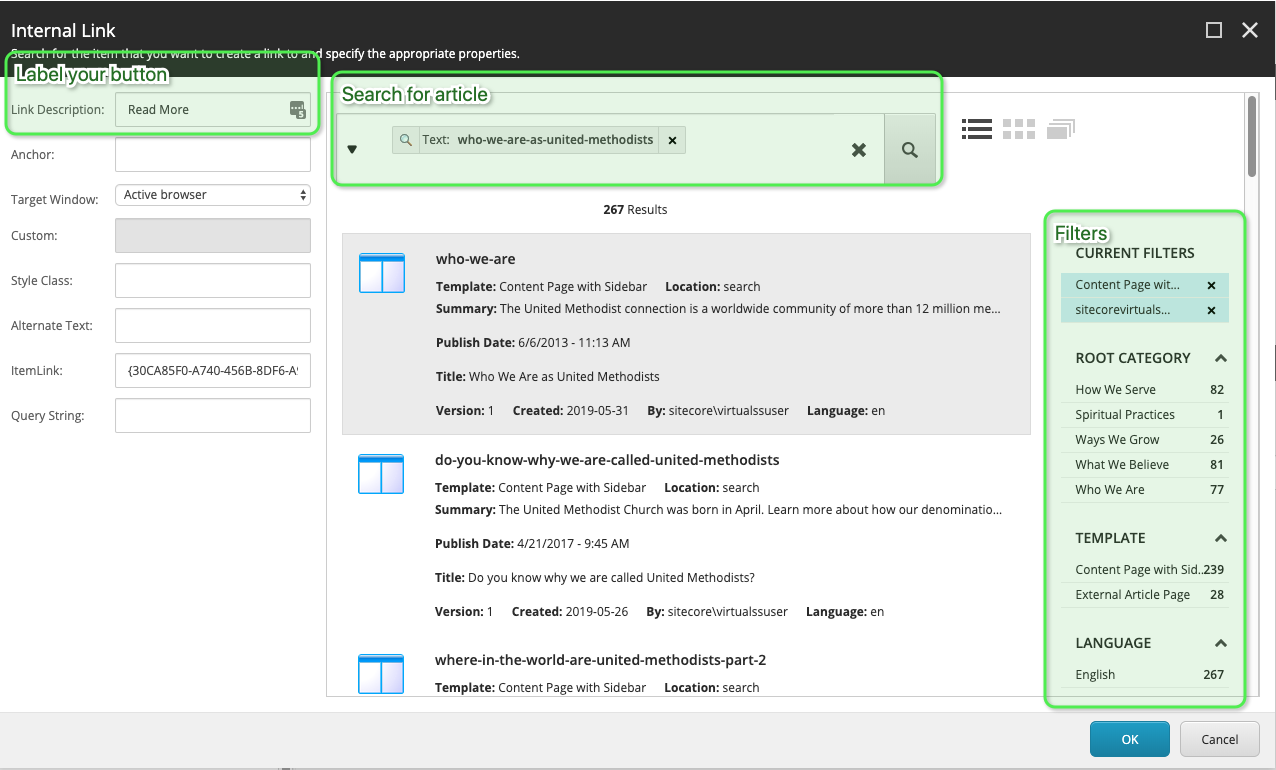1276x770 pixels.
Task: Filter by Ways We Grow category
Action: [1145, 440]
